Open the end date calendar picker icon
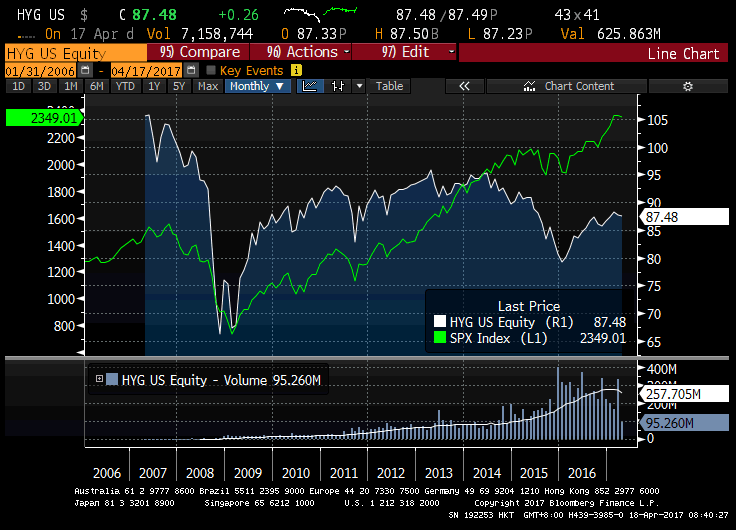This screenshot has height=530, width=736. (191, 70)
